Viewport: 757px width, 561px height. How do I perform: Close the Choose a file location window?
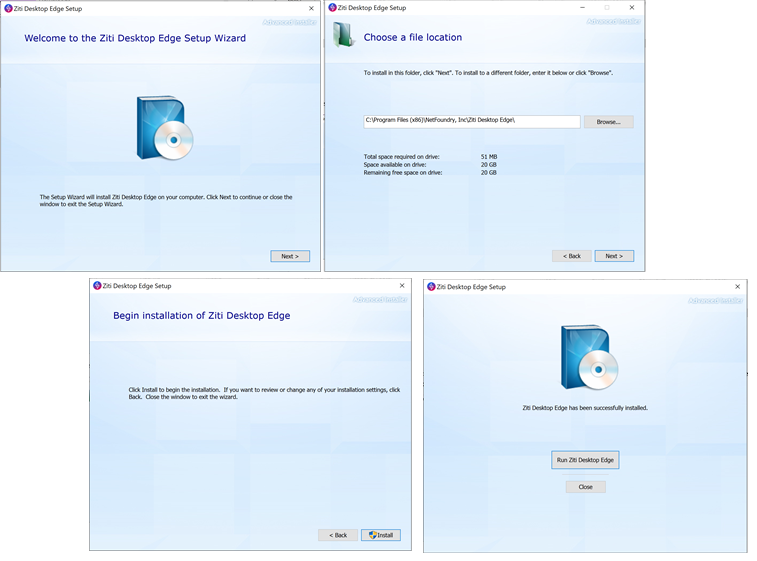click(631, 7)
